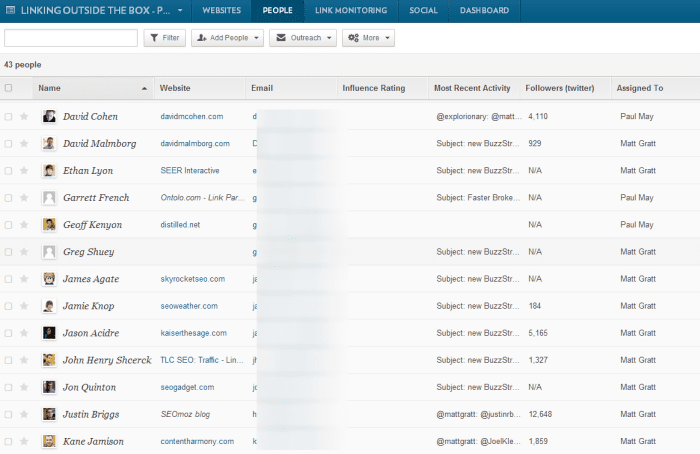Star the Kane Jamison row
700x454 pixels.
click(x=24, y=442)
